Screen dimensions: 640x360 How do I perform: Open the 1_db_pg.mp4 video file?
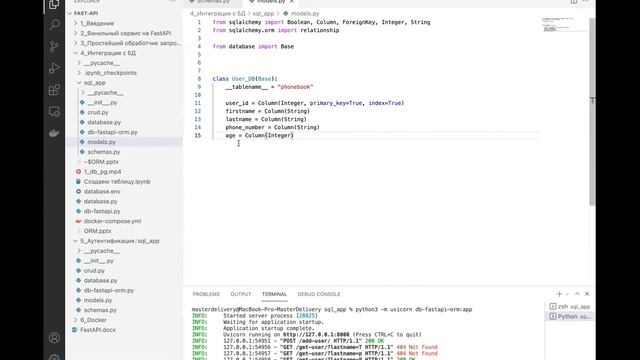102,172
